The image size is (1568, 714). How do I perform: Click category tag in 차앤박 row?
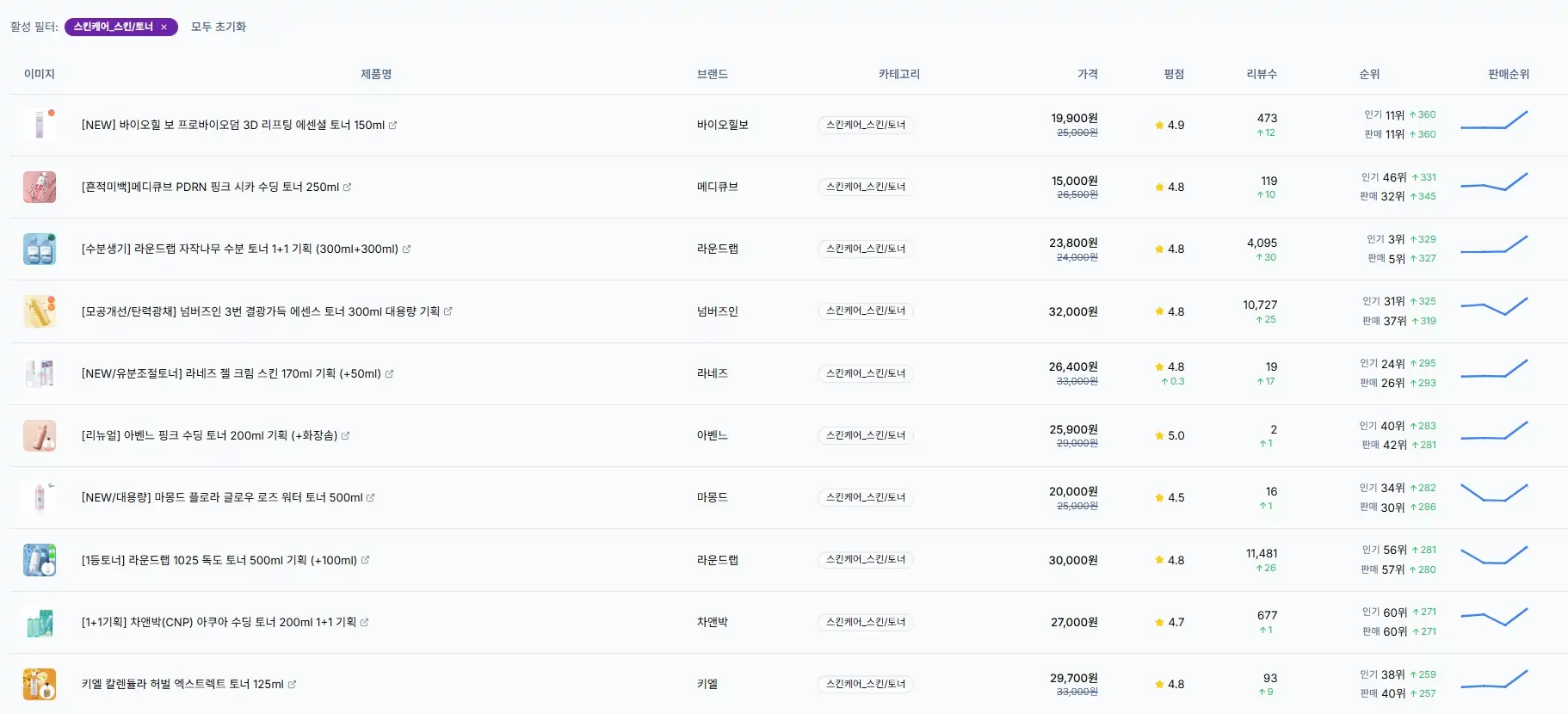coord(866,622)
